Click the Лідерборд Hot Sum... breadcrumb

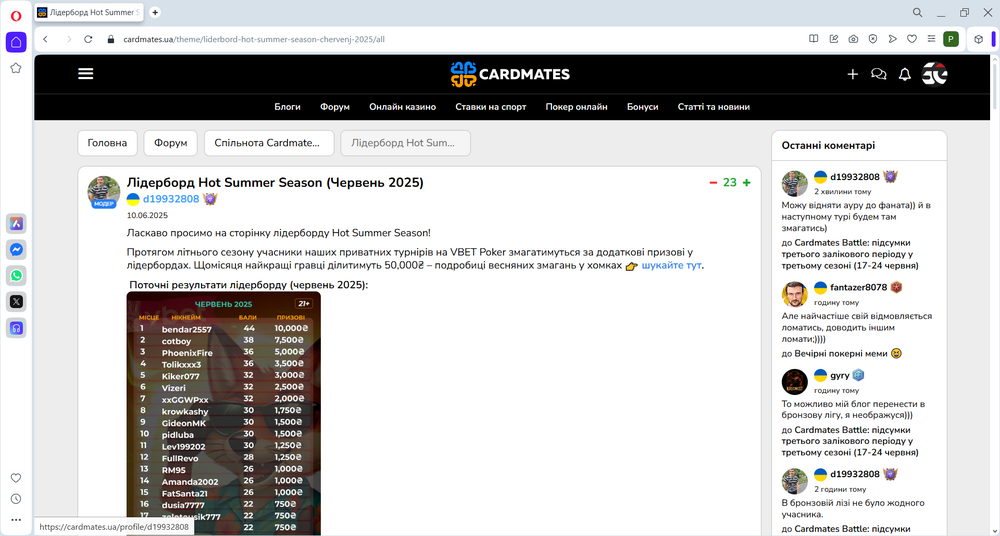click(406, 143)
